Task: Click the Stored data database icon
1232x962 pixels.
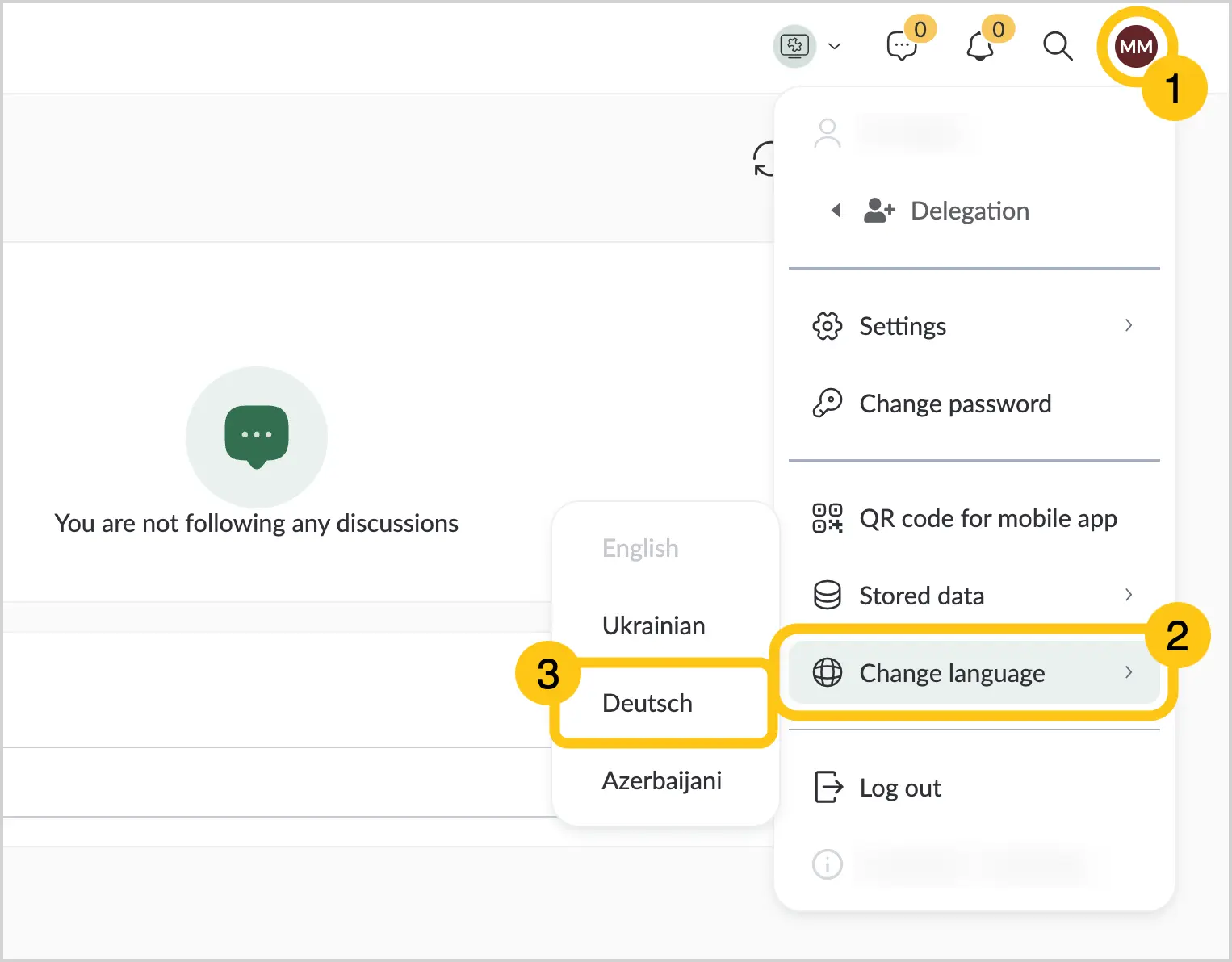Action: click(x=828, y=596)
